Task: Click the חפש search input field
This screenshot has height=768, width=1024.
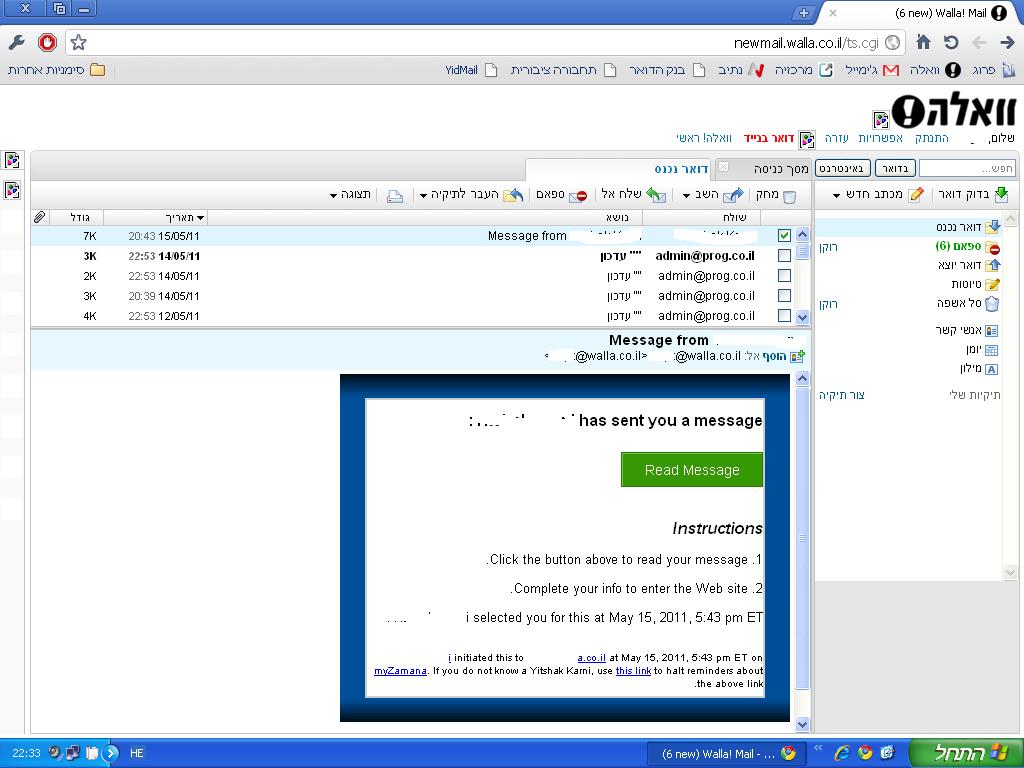Action: coord(967,168)
